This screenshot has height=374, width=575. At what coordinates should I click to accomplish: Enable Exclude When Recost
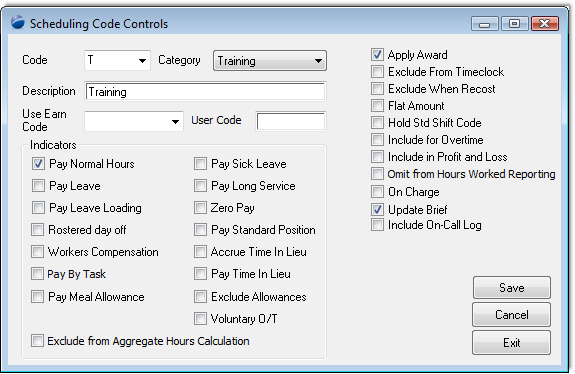[377, 88]
